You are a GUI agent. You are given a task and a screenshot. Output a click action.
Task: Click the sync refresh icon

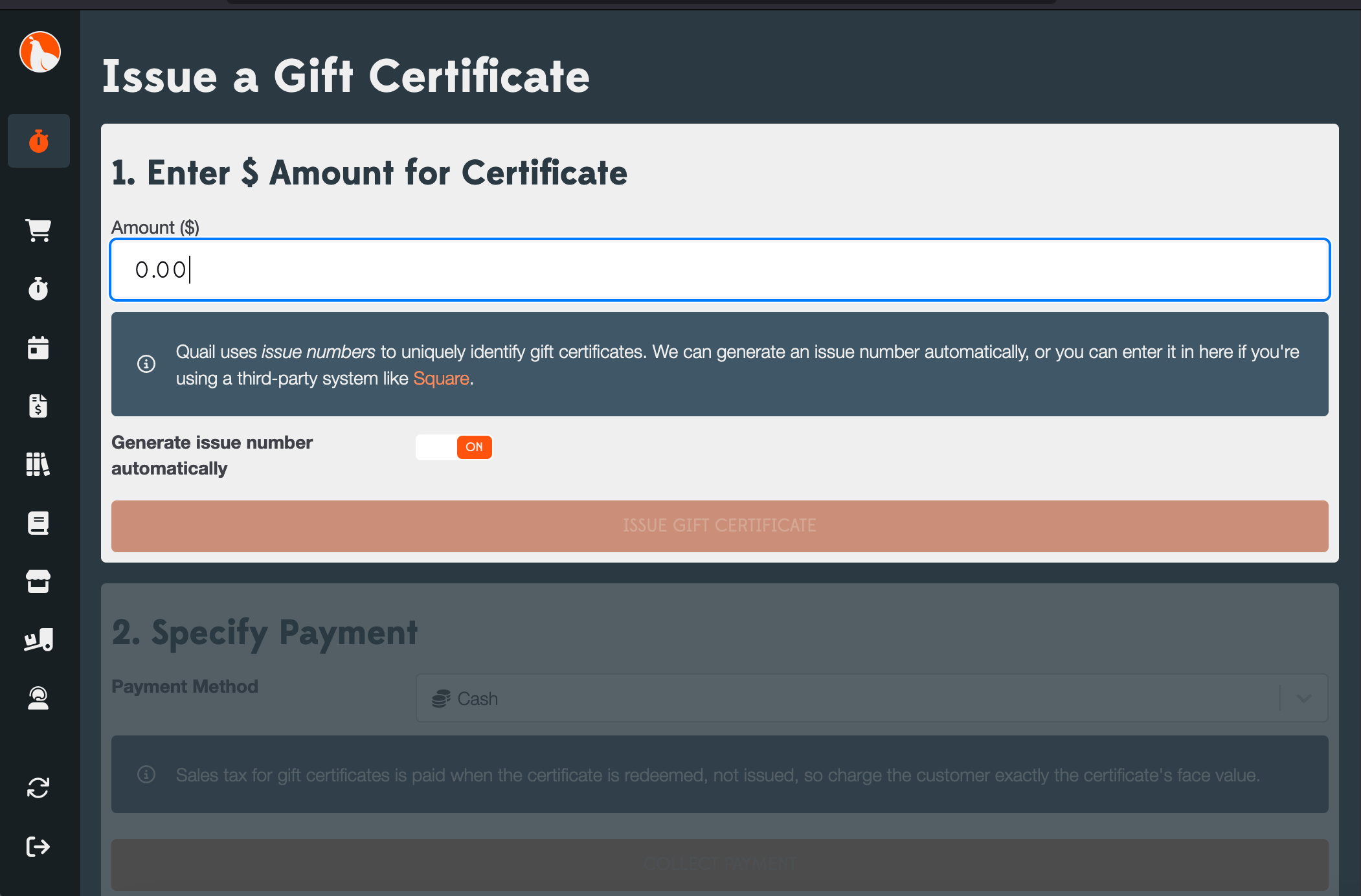pyautogui.click(x=38, y=788)
